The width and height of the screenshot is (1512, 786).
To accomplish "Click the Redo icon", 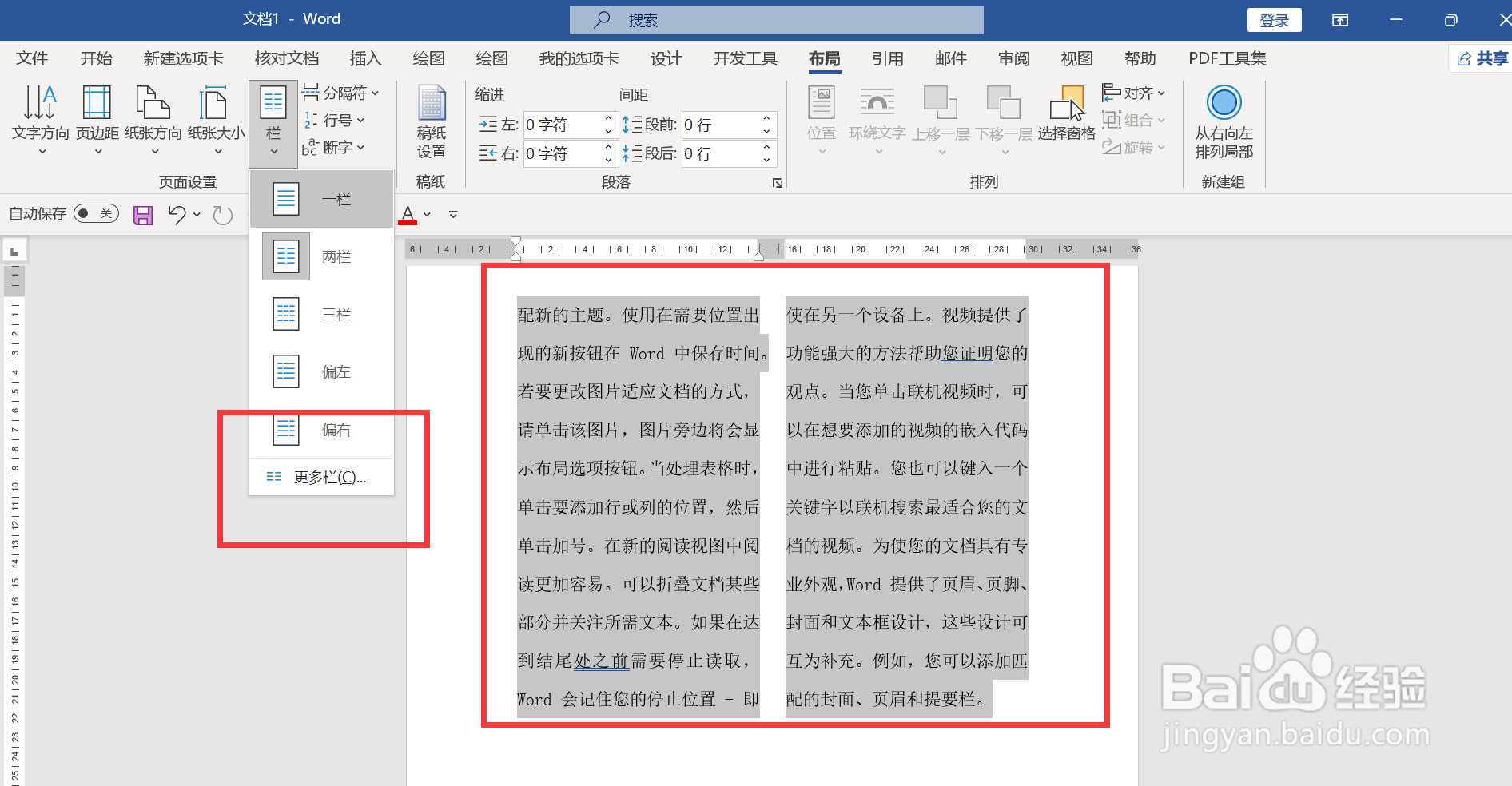I will click(x=222, y=214).
